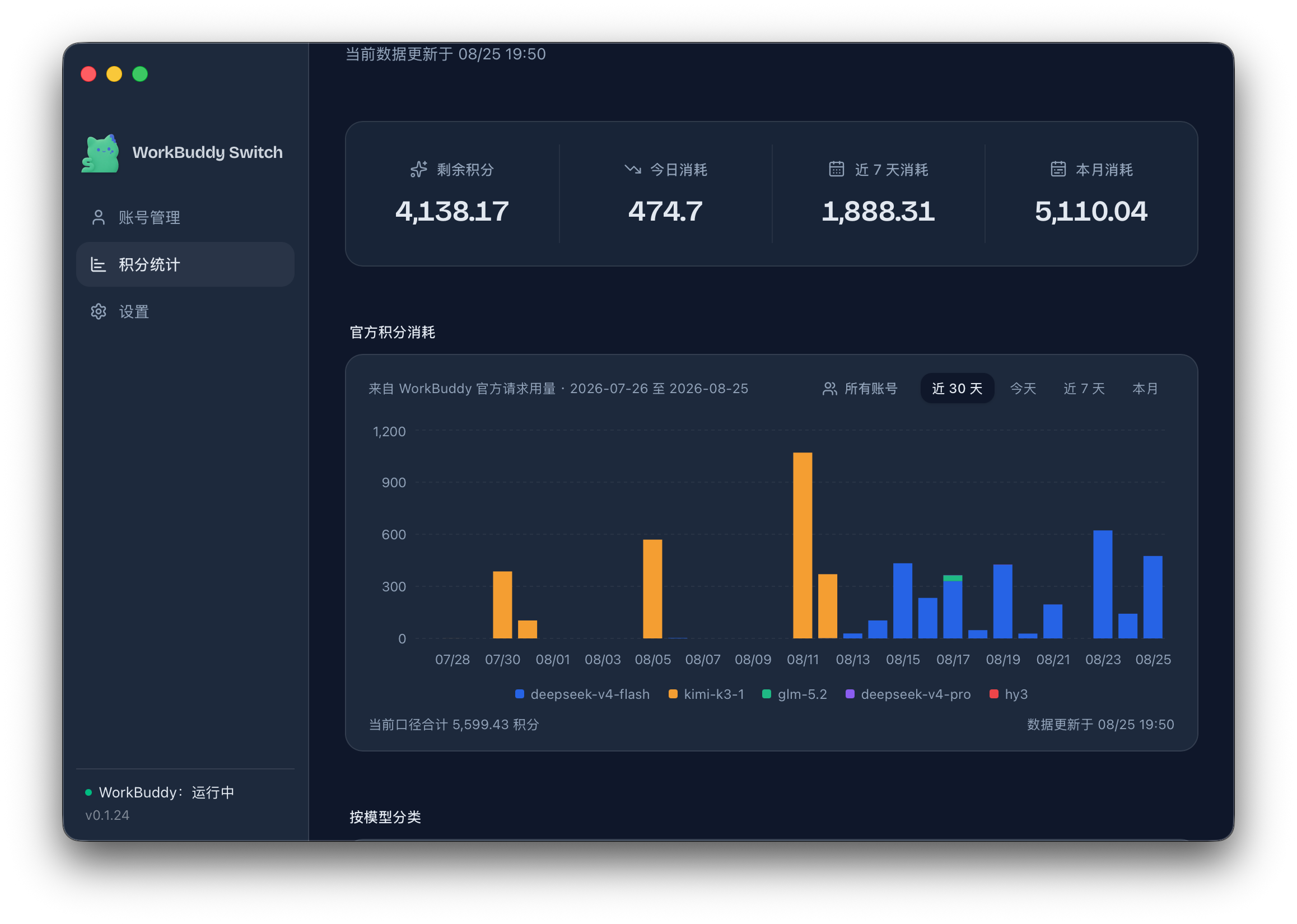Screen dimensions: 1297x924
Task: Click the trending-down icon beside 今日消耗
Action: pos(633,170)
